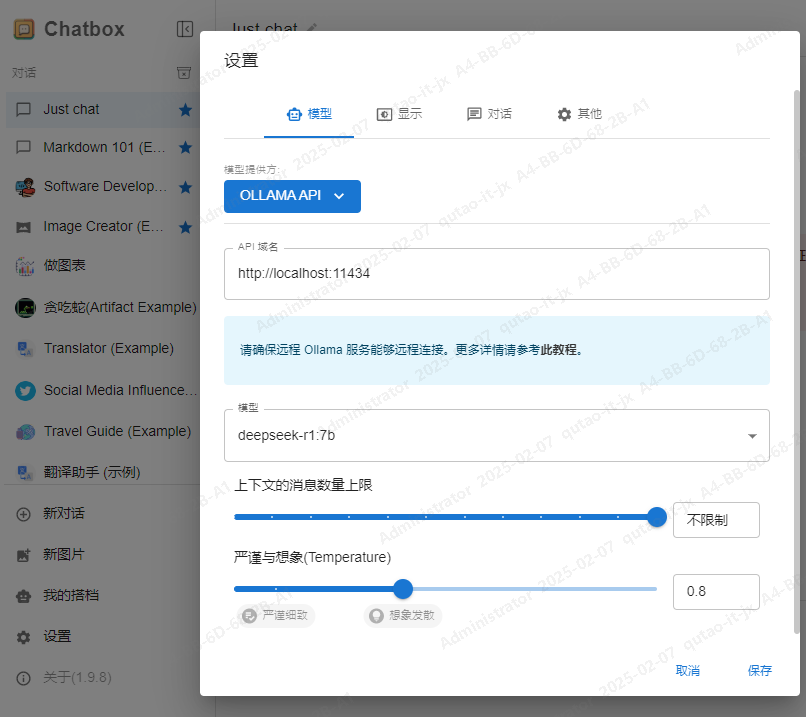Expand the deepseek-r1:7b model dropdown arrow
Viewport: 806px width, 717px height.
click(752, 436)
